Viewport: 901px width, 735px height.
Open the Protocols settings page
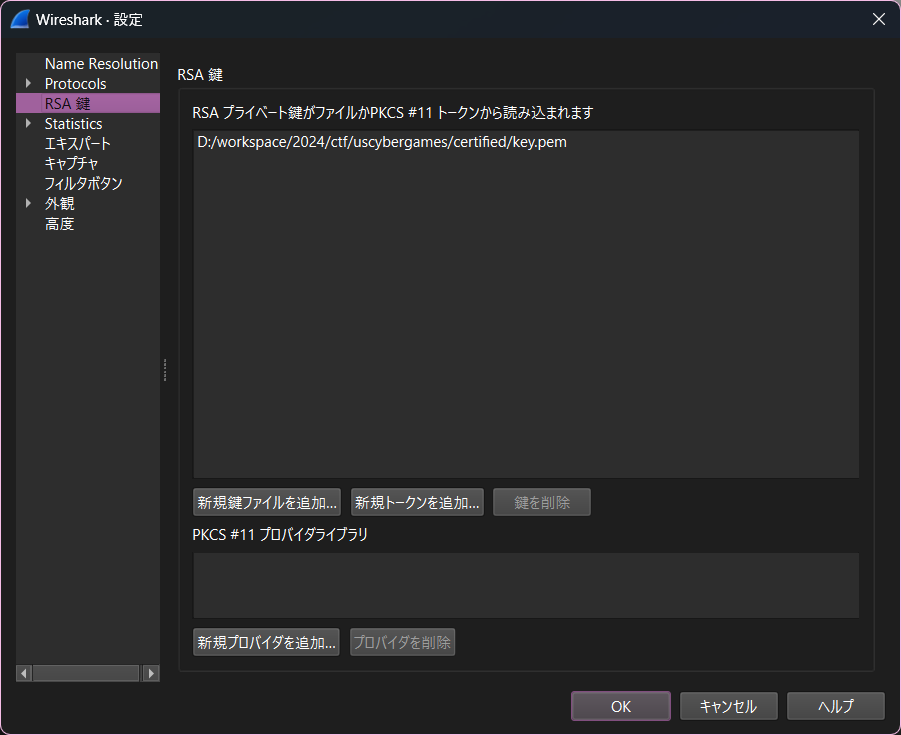pos(75,84)
